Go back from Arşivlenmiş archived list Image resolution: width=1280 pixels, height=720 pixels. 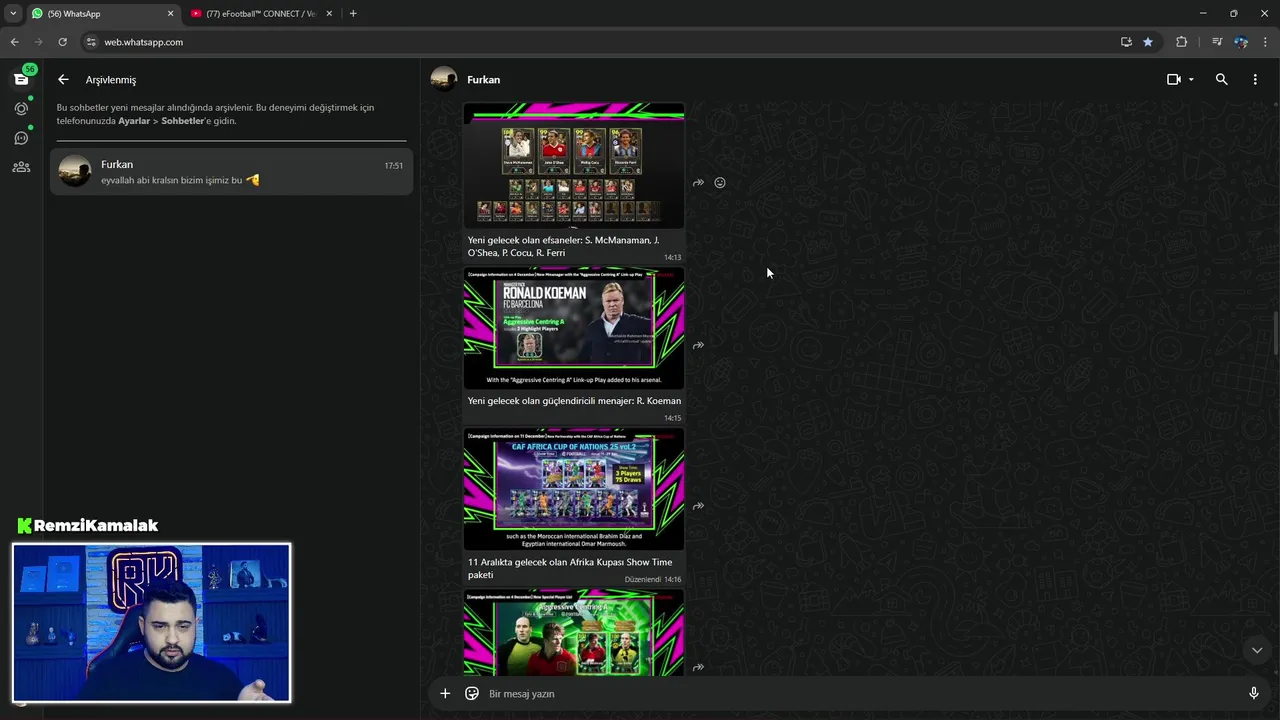pos(63,79)
